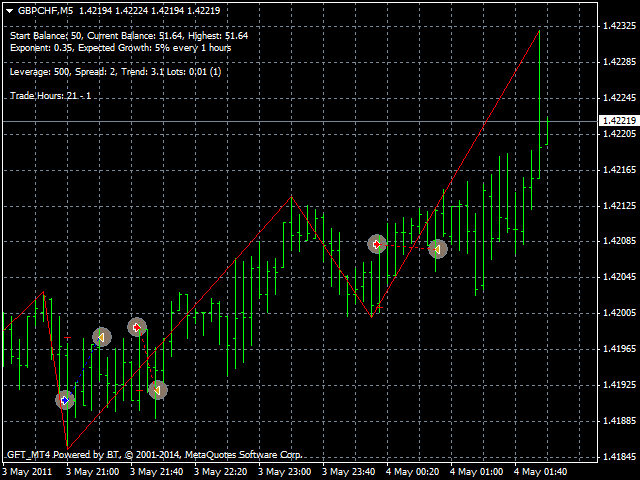Click the Trade Hours: 21 - 1 text
Image resolution: width=640 pixels, height=480 pixels.
(x=51, y=96)
